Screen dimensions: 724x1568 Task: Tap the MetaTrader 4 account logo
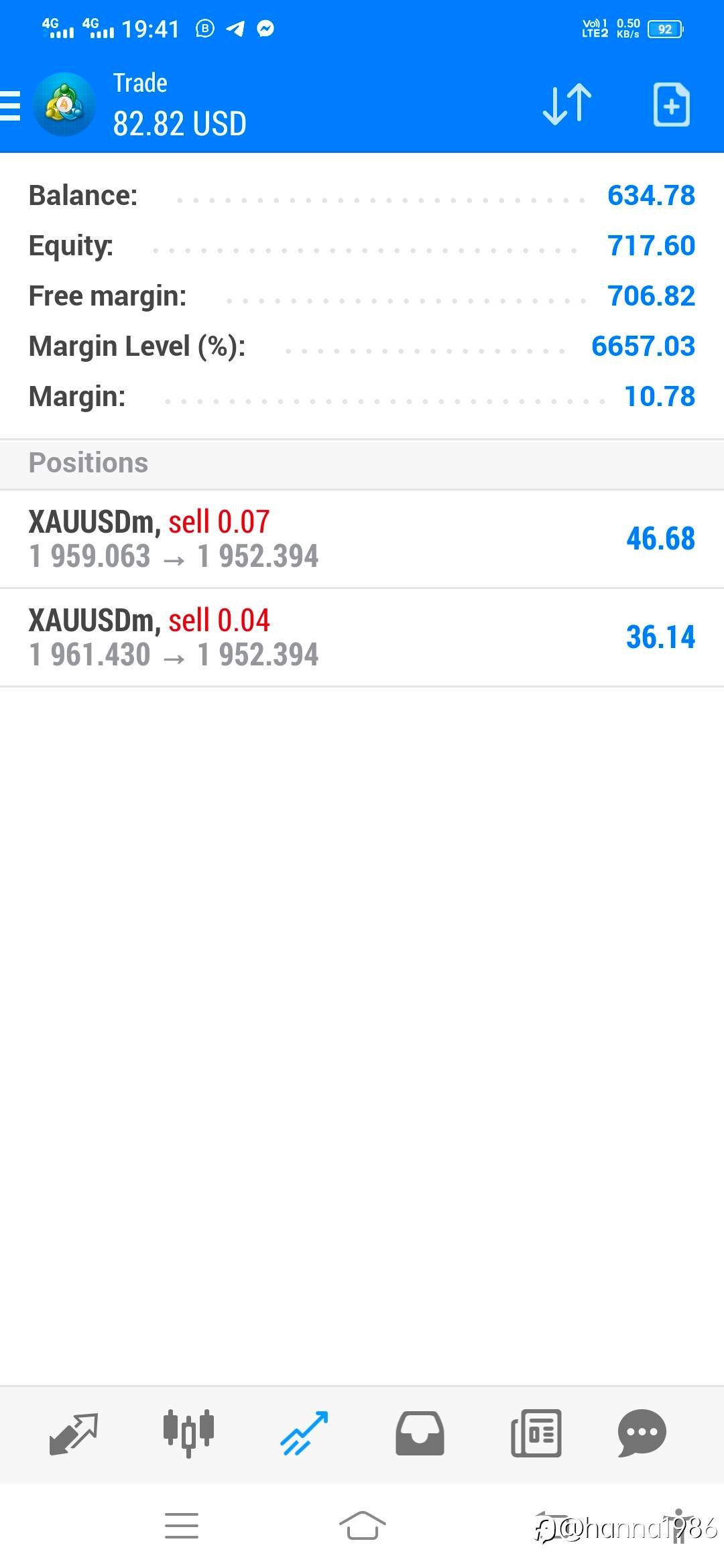coord(64,105)
